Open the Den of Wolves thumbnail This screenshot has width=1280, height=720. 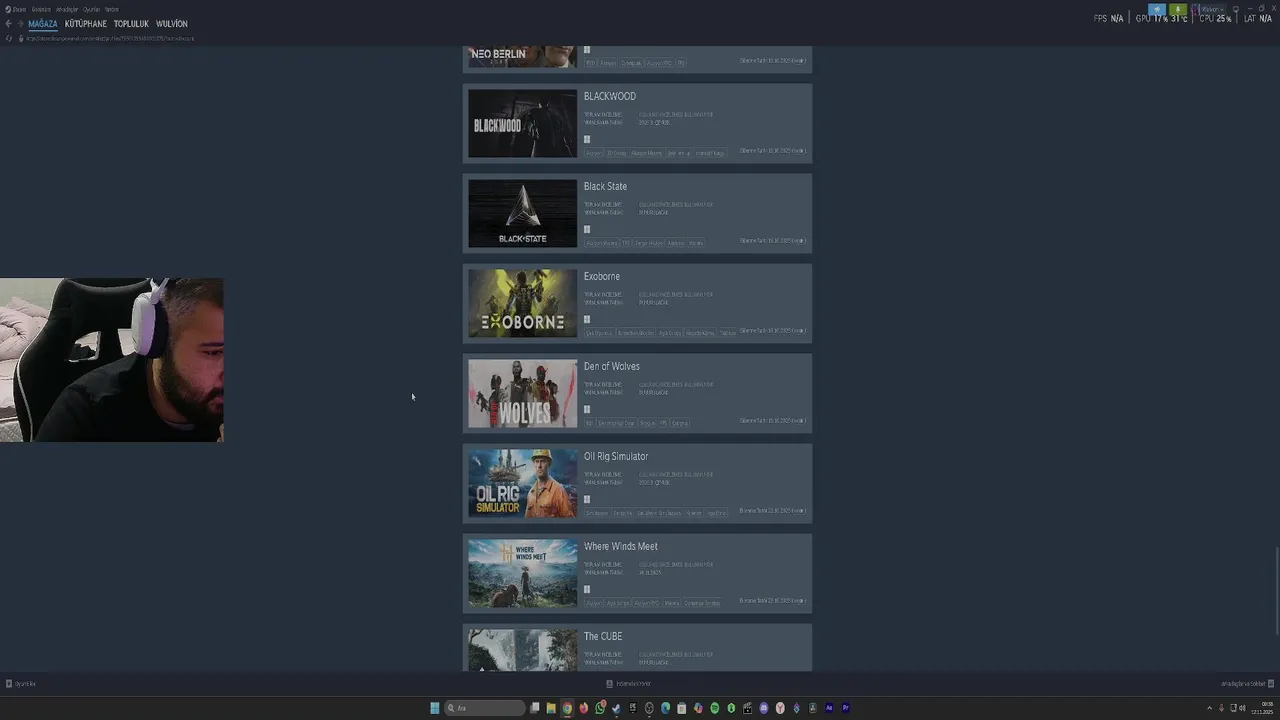[x=523, y=393]
